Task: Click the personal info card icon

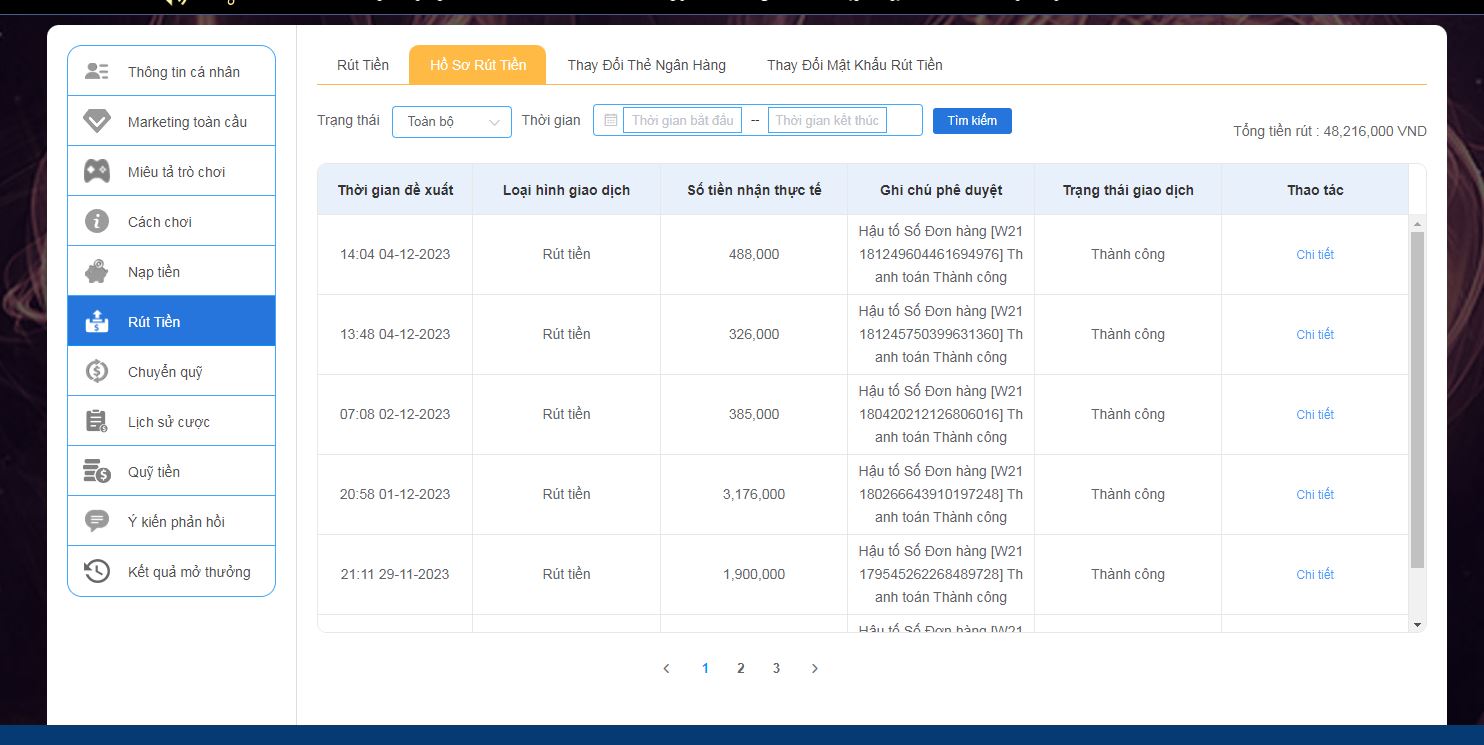Action: [x=97, y=71]
